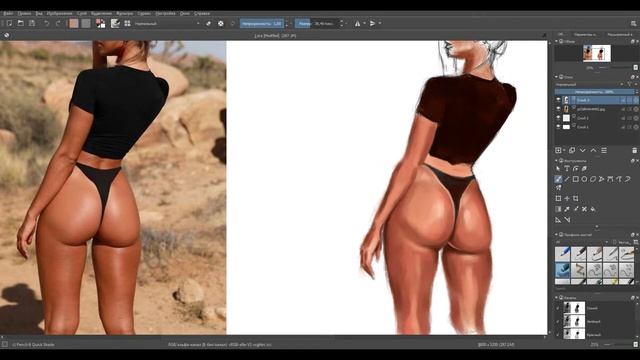Image resolution: width=640 pixels, height=360 pixels.
Task: Redo the undone action
Action: pyautogui.click(x=58, y=23)
